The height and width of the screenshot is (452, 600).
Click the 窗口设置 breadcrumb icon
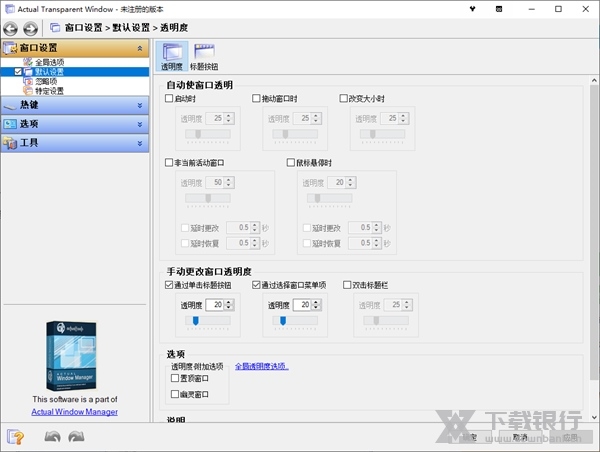click(55, 28)
